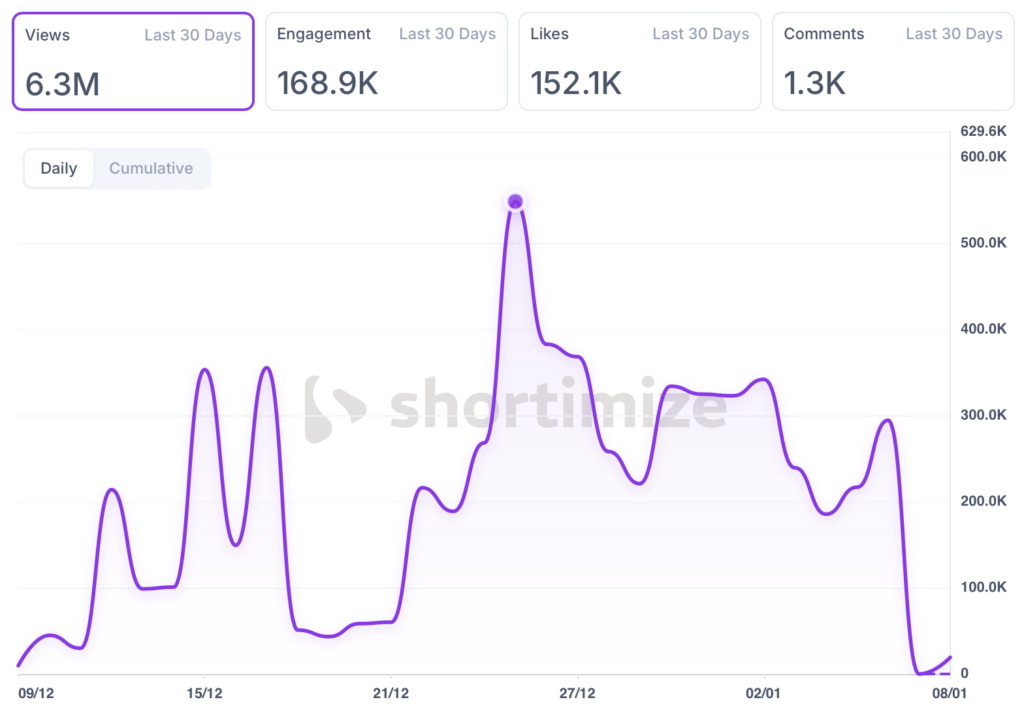Click the 6.3M views total value
The height and width of the screenshot is (704, 1024).
click(62, 84)
